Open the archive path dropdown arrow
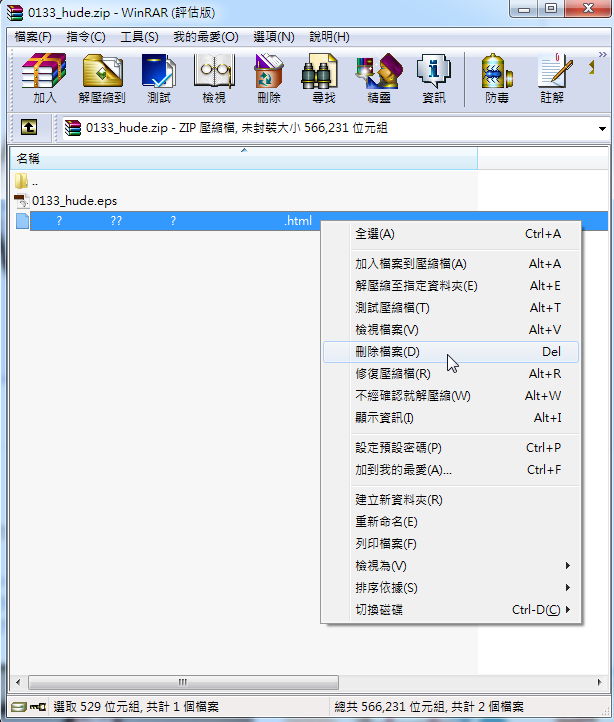The image size is (614, 722). pyautogui.click(x=602, y=128)
